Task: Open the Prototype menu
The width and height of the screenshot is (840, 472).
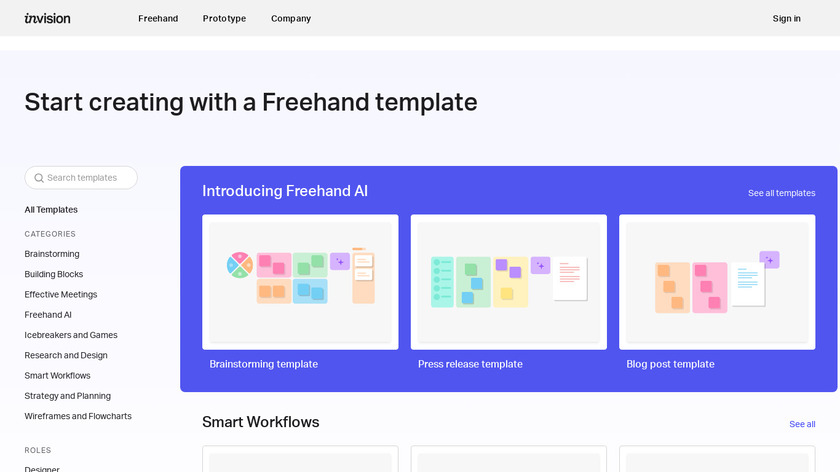Action: [x=224, y=18]
